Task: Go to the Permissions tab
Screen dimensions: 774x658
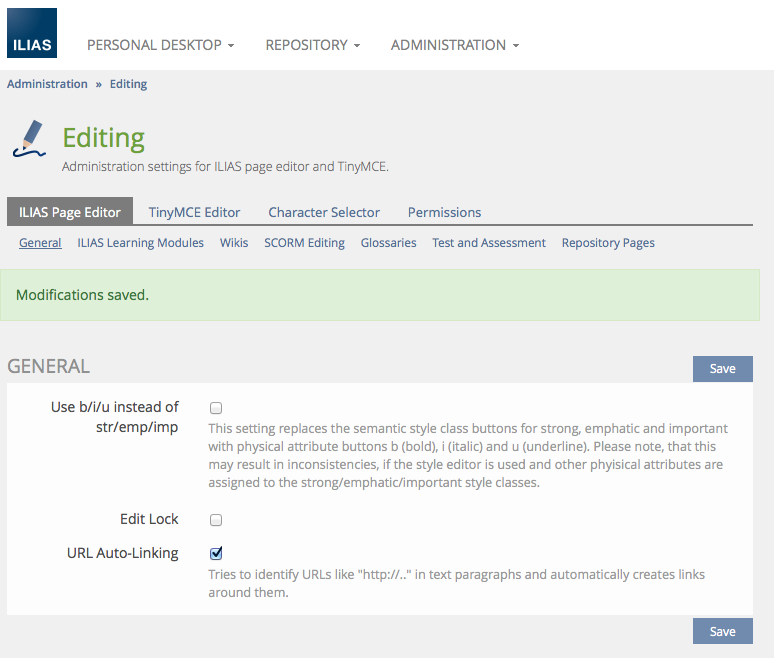Action: [444, 212]
